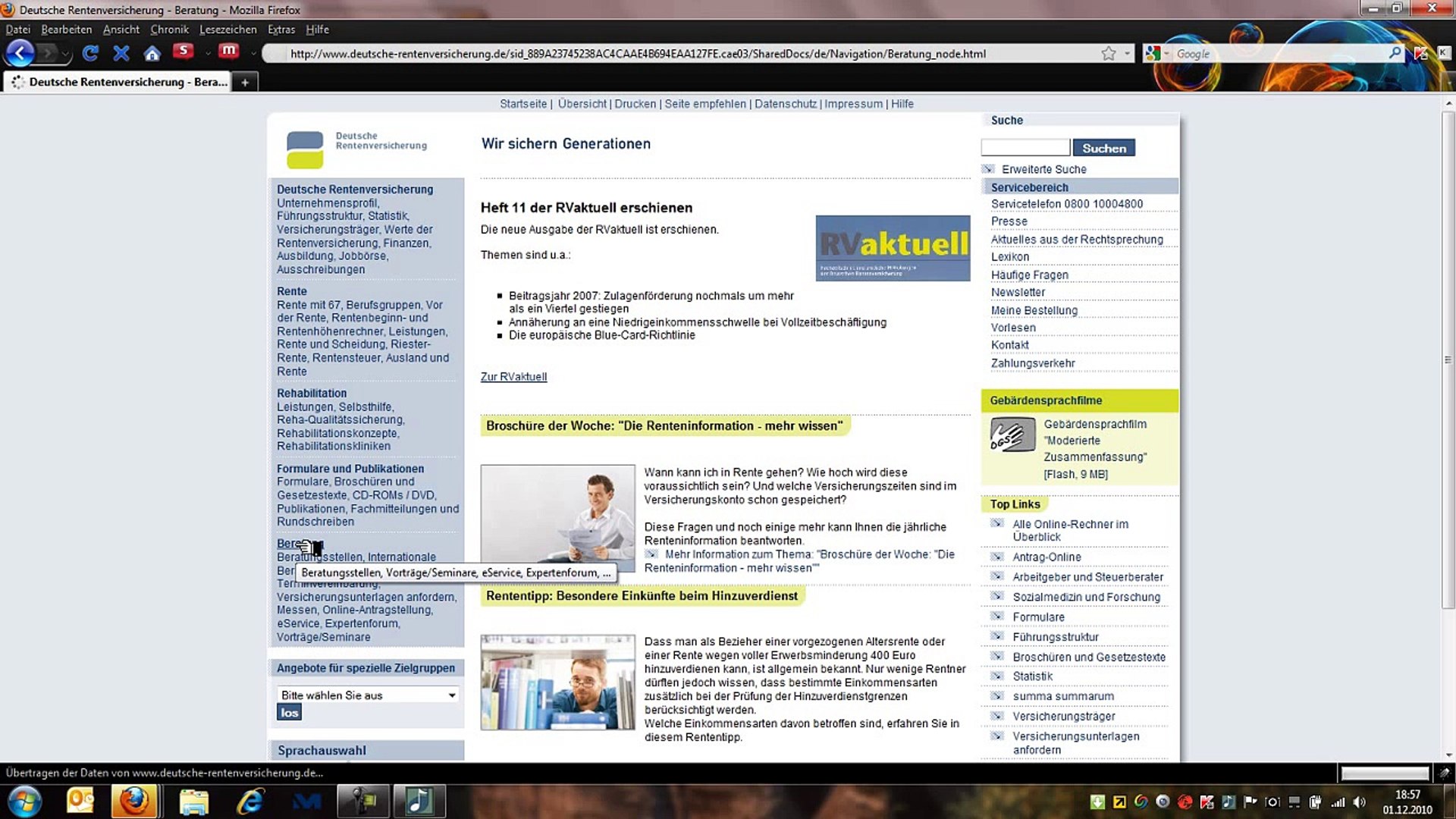Viewport: 1456px width, 819px height.
Task: Open the Datei menu
Action: (x=18, y=30)
